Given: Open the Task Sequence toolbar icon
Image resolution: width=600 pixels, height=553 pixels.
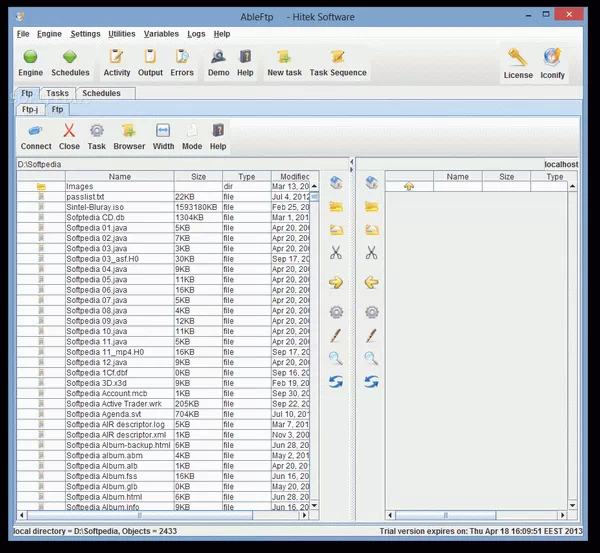Looking at the screenshot, I should 338,57.
